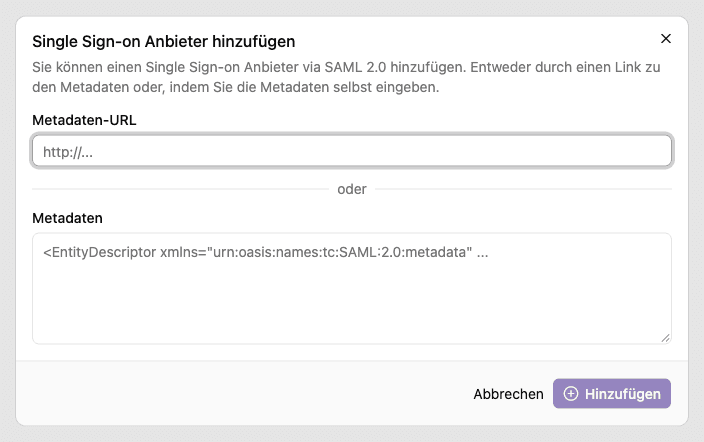Click the Metadaten-URL label
Screen dimensions: 704x442
tap(84, 120)
